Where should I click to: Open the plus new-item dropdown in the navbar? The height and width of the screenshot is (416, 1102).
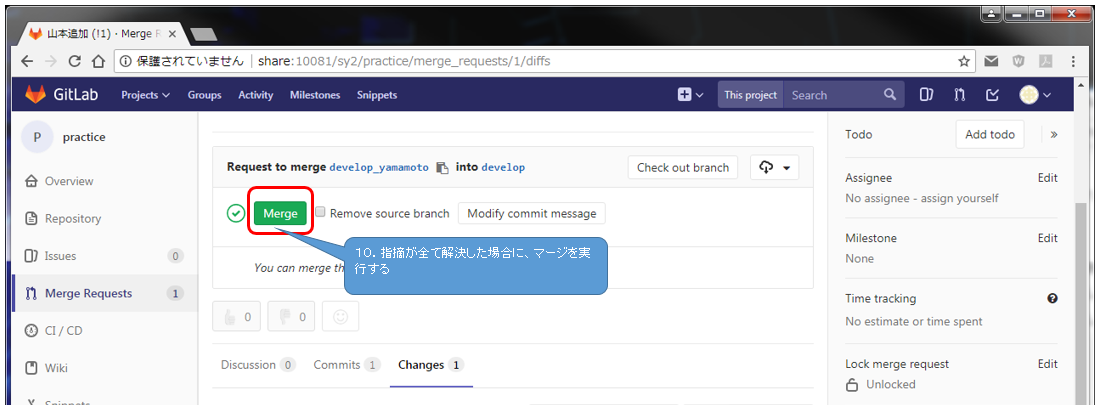pyautogui.click(x=690, y=95)
